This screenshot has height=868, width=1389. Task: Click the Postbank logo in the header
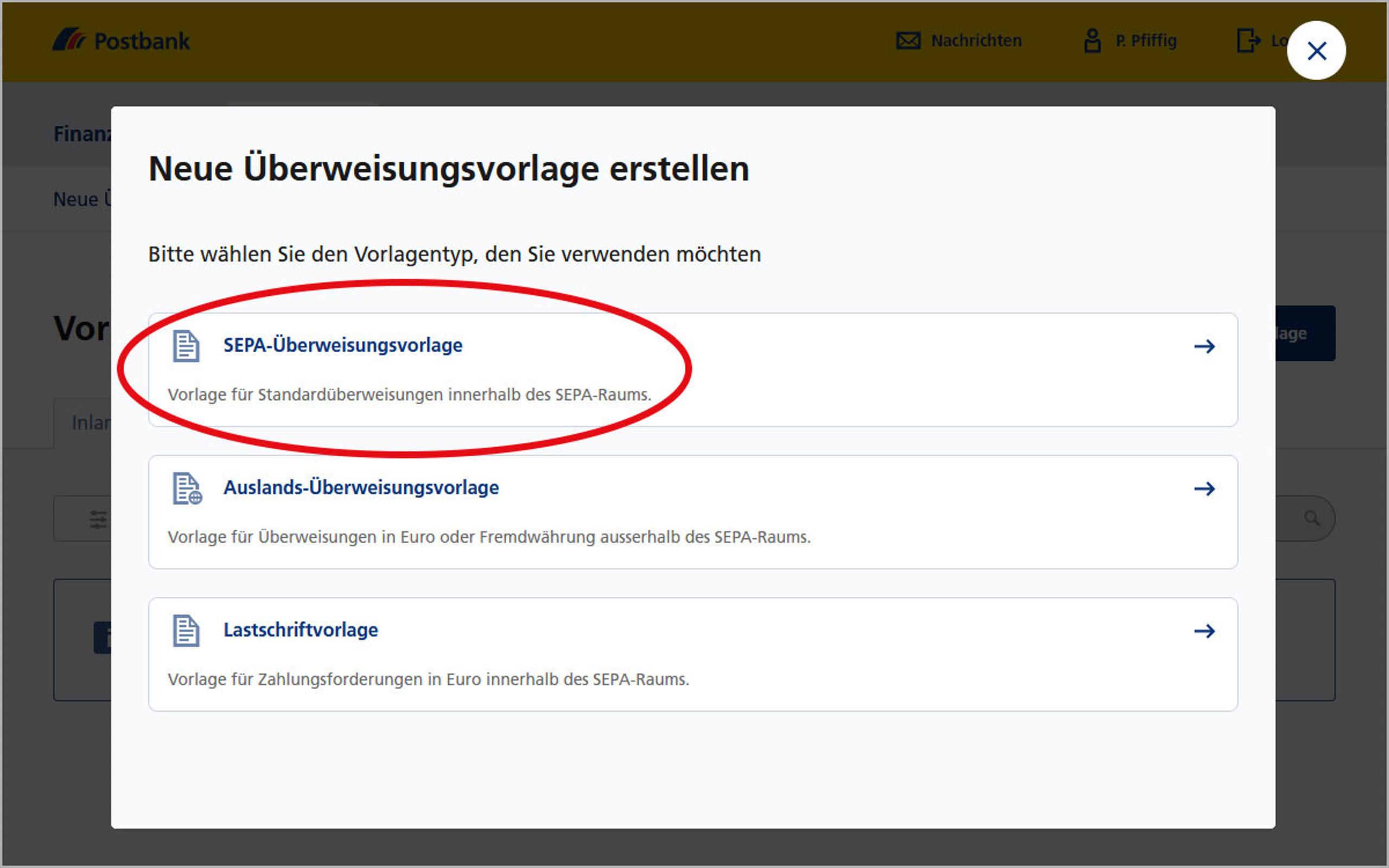tap(121, 41)
